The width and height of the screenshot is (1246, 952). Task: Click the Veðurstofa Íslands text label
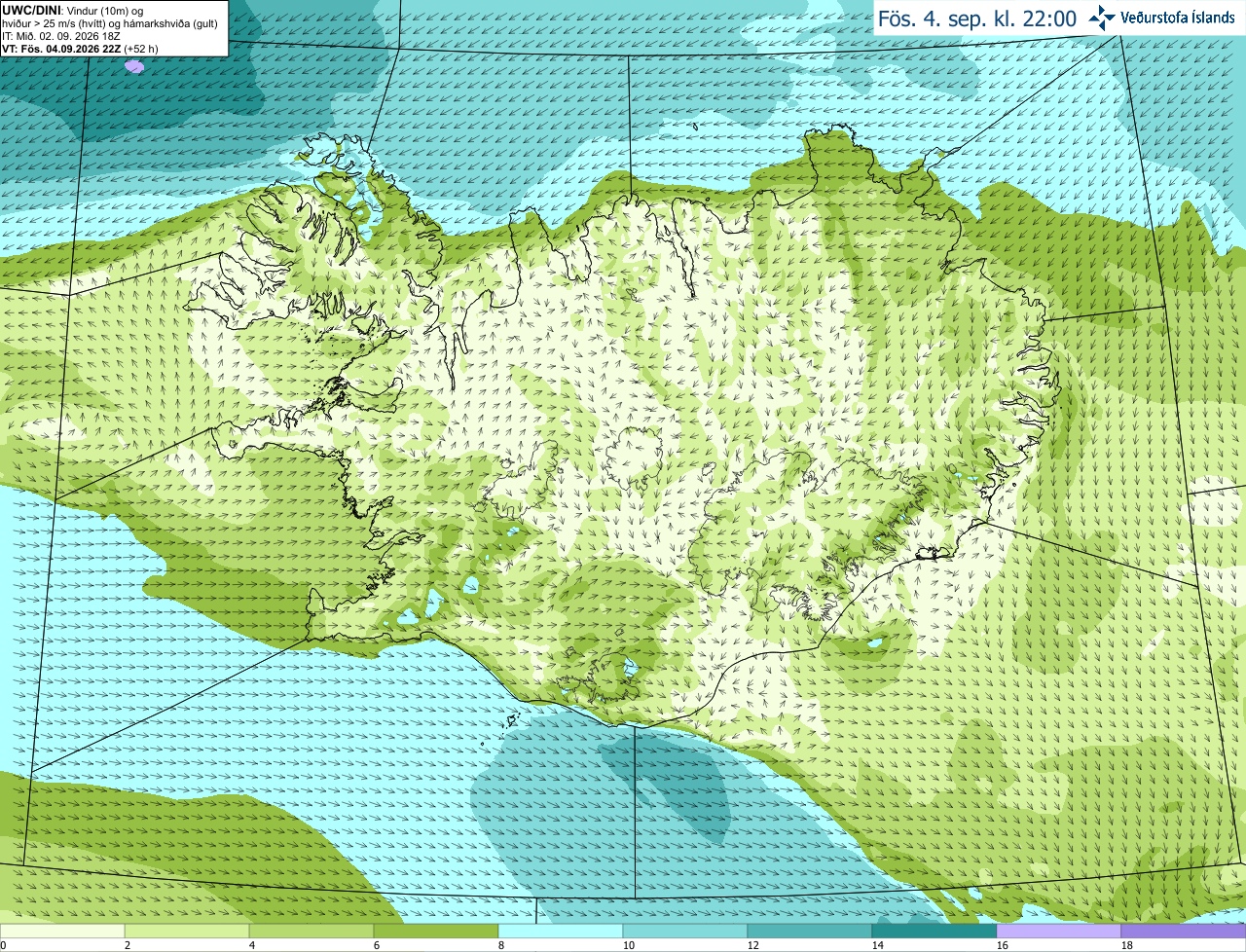(1178, 18)
